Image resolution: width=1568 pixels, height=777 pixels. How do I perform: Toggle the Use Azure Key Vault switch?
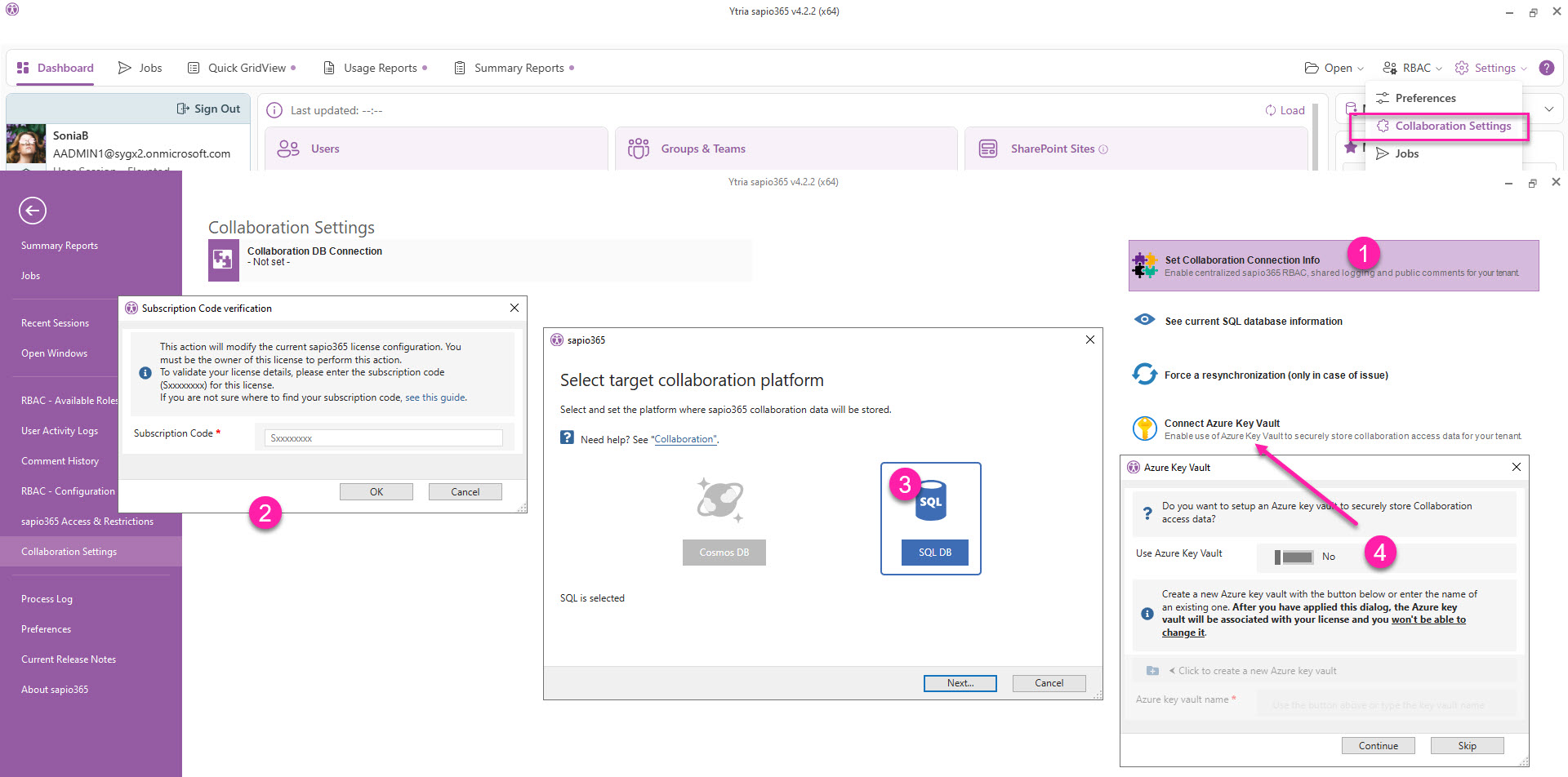pos(1294,557)
